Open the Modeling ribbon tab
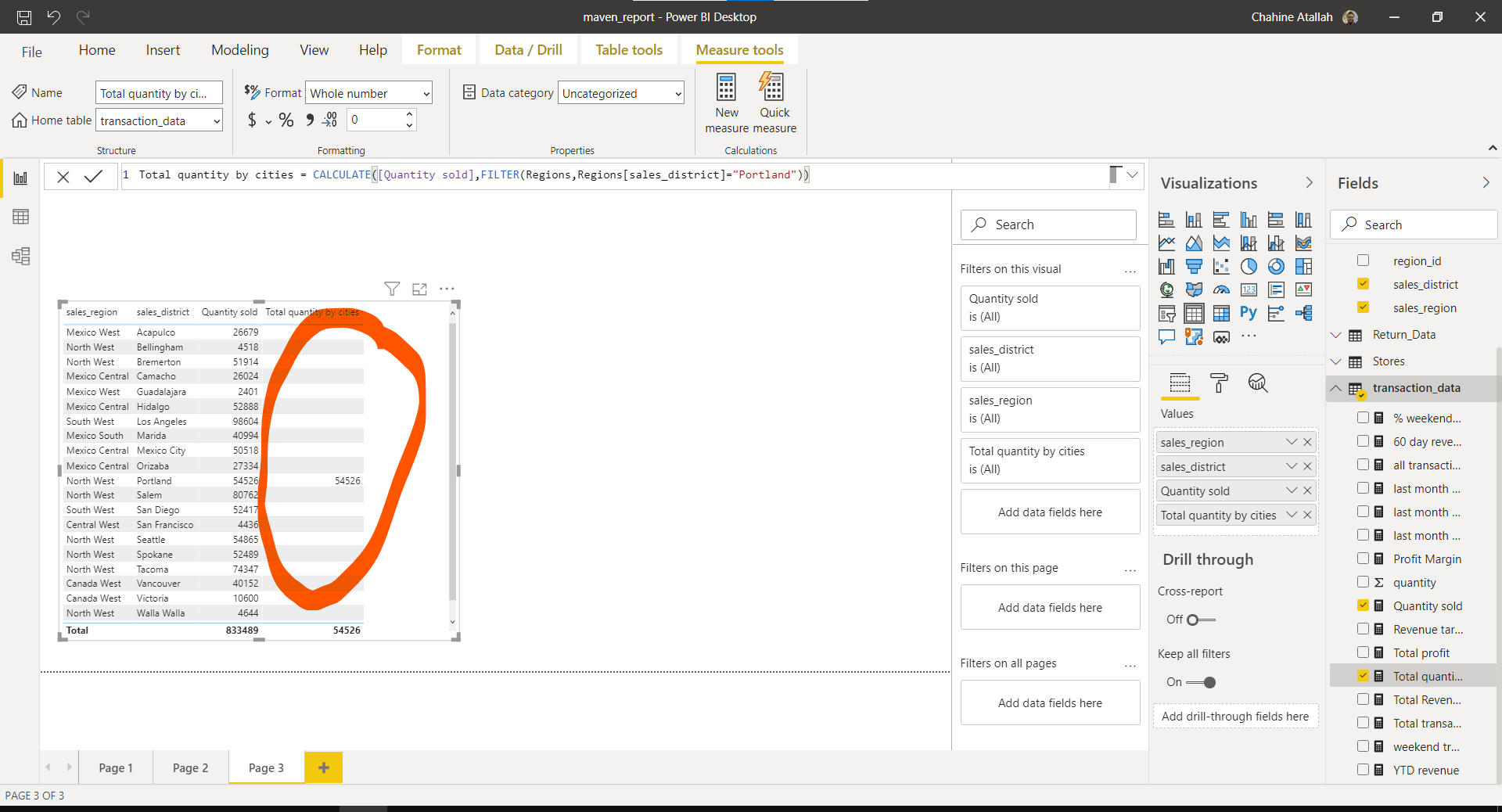1502x812 pixels. coord(240,50)
